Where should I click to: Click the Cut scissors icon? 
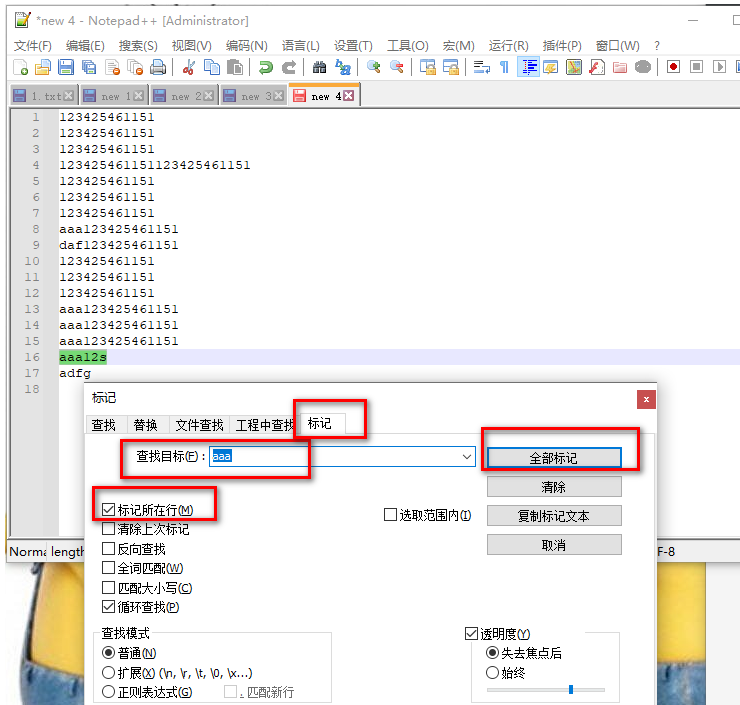point(188,67)
